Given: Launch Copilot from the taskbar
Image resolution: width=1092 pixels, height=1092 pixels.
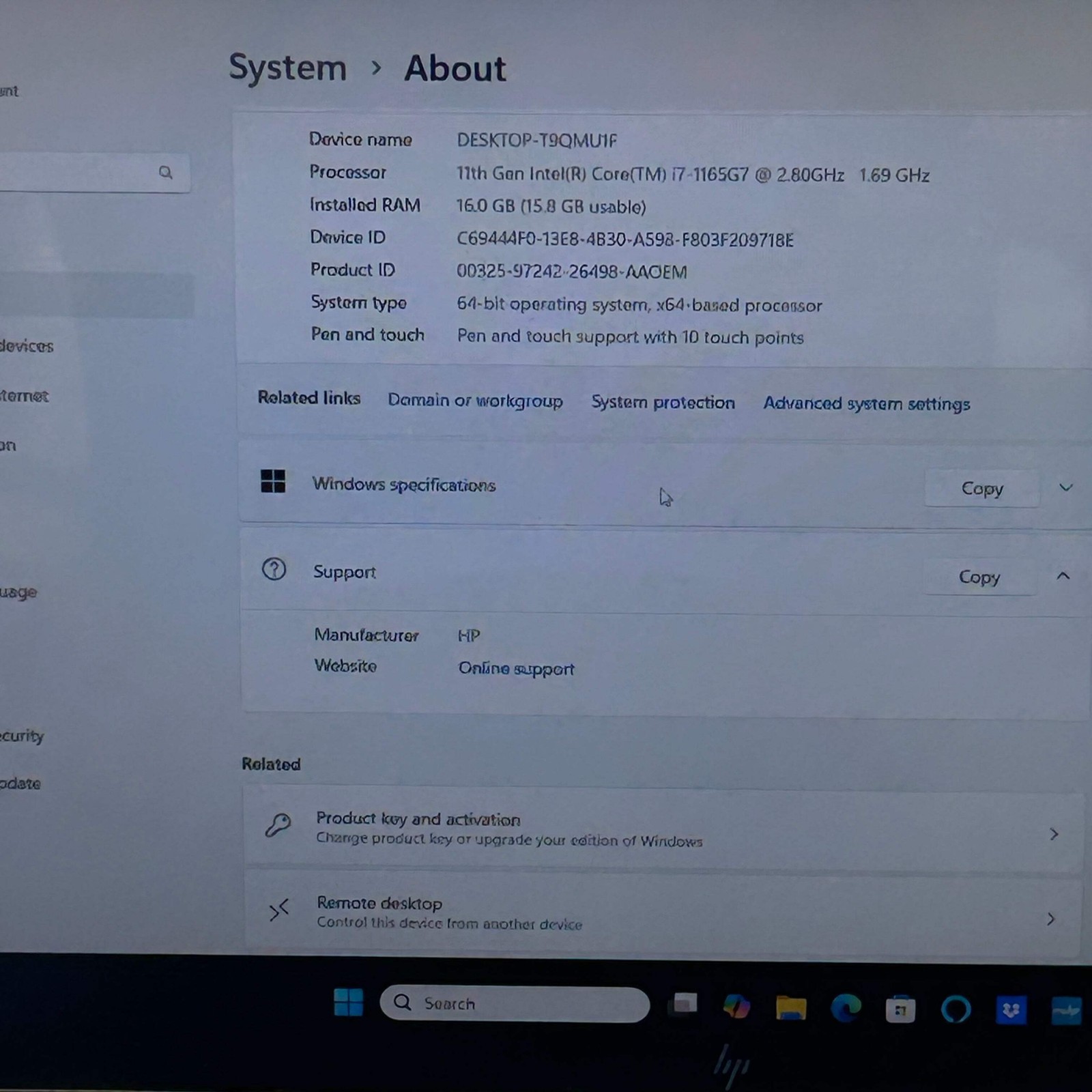Looking at the screenshot, I should [736, 1005].
